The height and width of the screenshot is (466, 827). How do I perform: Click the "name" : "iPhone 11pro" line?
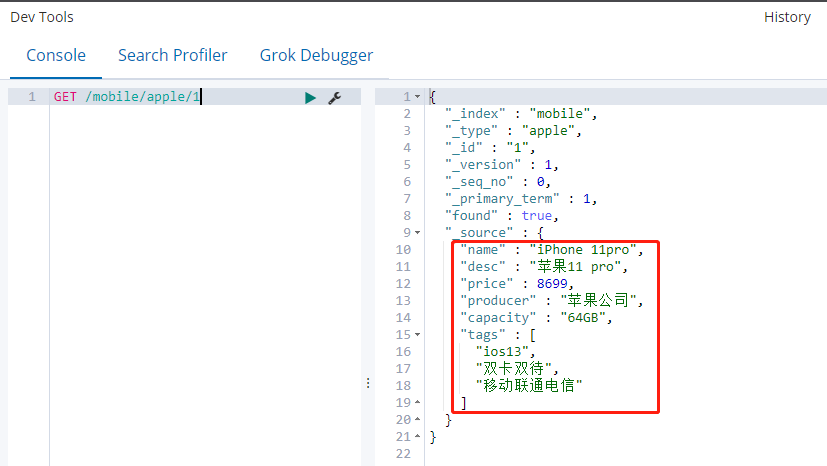pos(552,250)
